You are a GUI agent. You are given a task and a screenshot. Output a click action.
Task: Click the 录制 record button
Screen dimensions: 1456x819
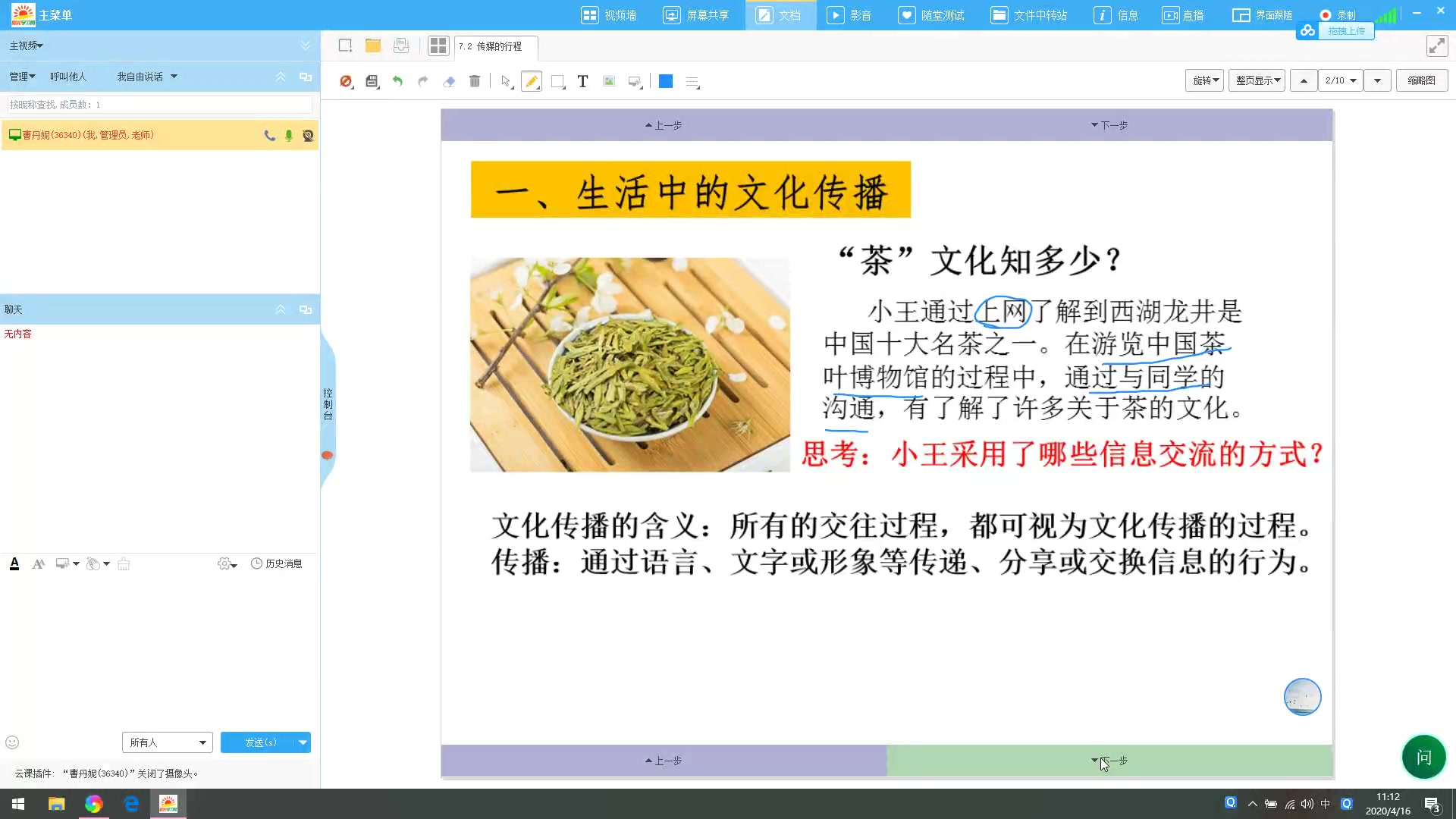pyautogui.click(x=1338, y=15)
